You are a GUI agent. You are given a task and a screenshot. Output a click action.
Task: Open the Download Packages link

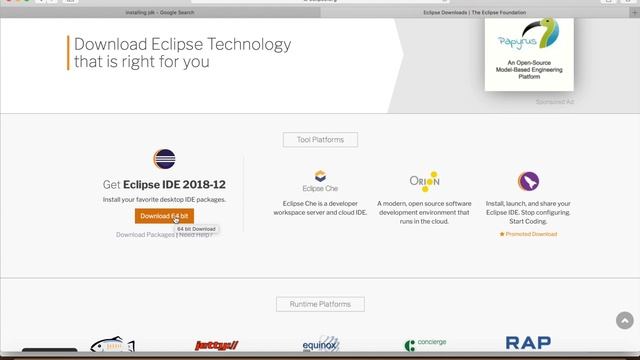145,235
